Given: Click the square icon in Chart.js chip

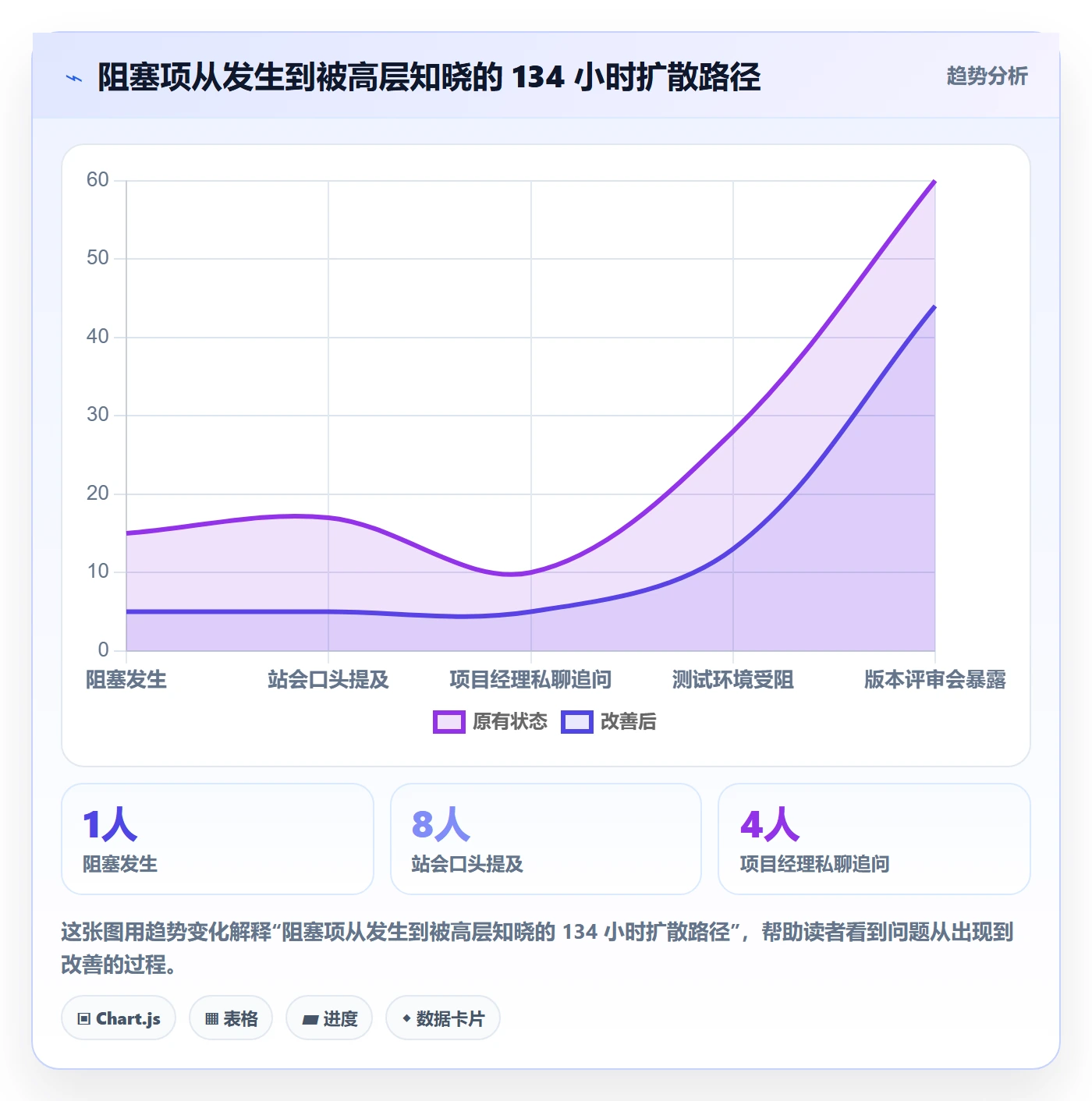Looking at the screenshot, I should (x=84, y=1019).
